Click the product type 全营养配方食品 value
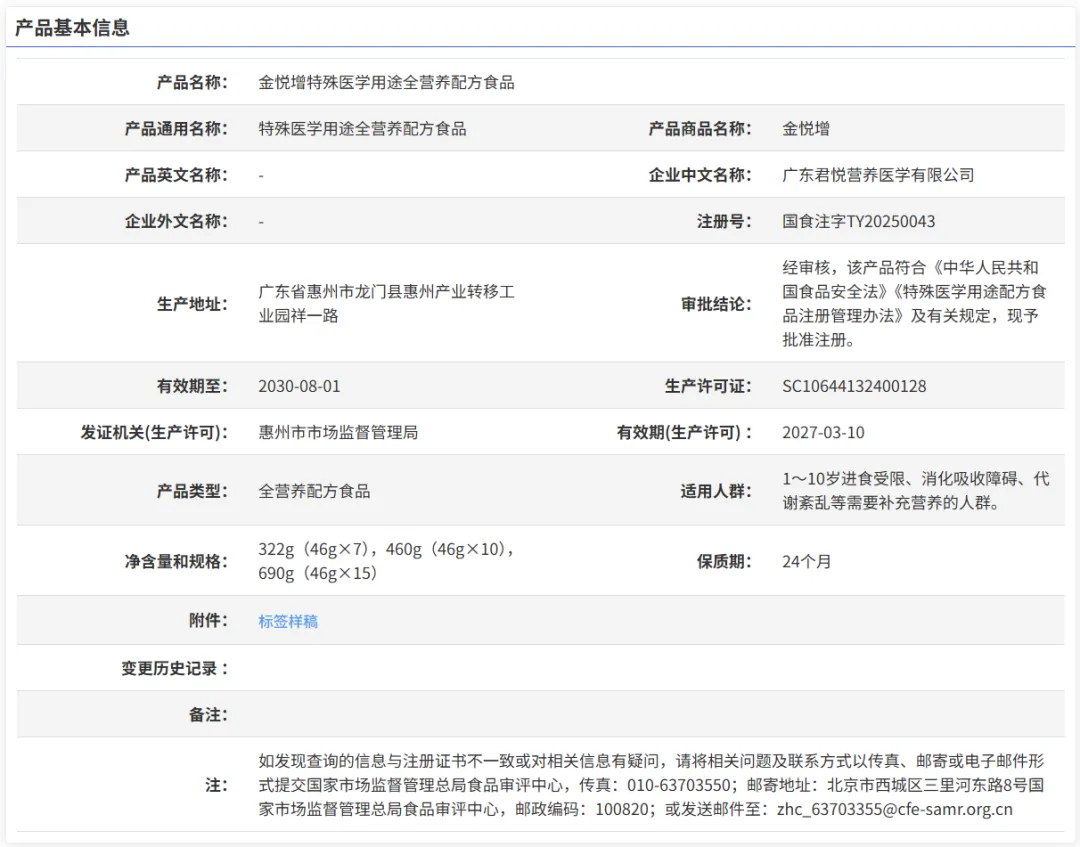This screenshot has height=847, width=1080. (314, 491)
